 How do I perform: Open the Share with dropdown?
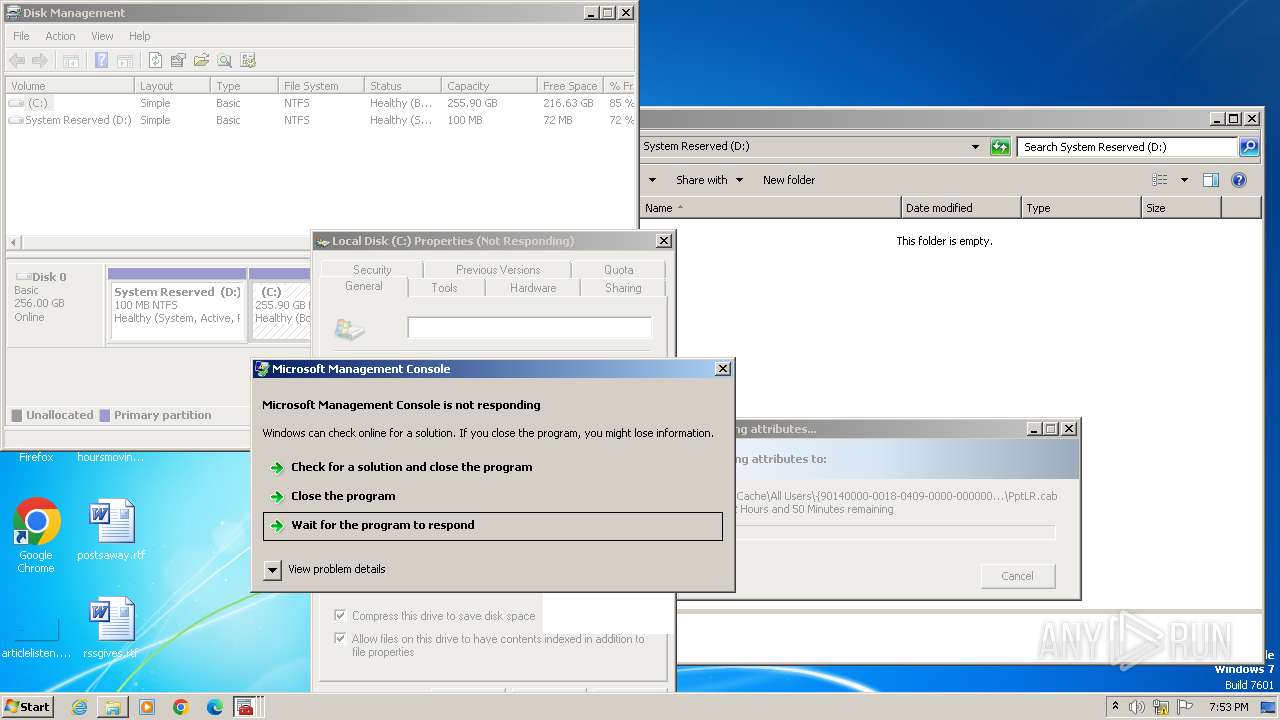click(x=709, y=180)
